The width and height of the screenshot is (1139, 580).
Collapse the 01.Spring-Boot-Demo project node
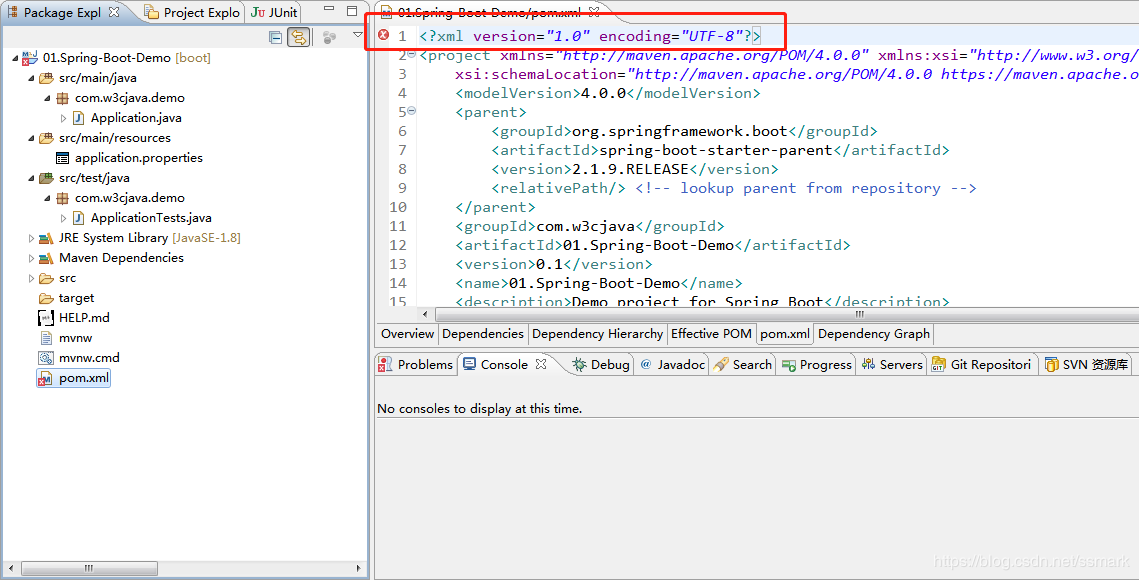coord(15,58)
